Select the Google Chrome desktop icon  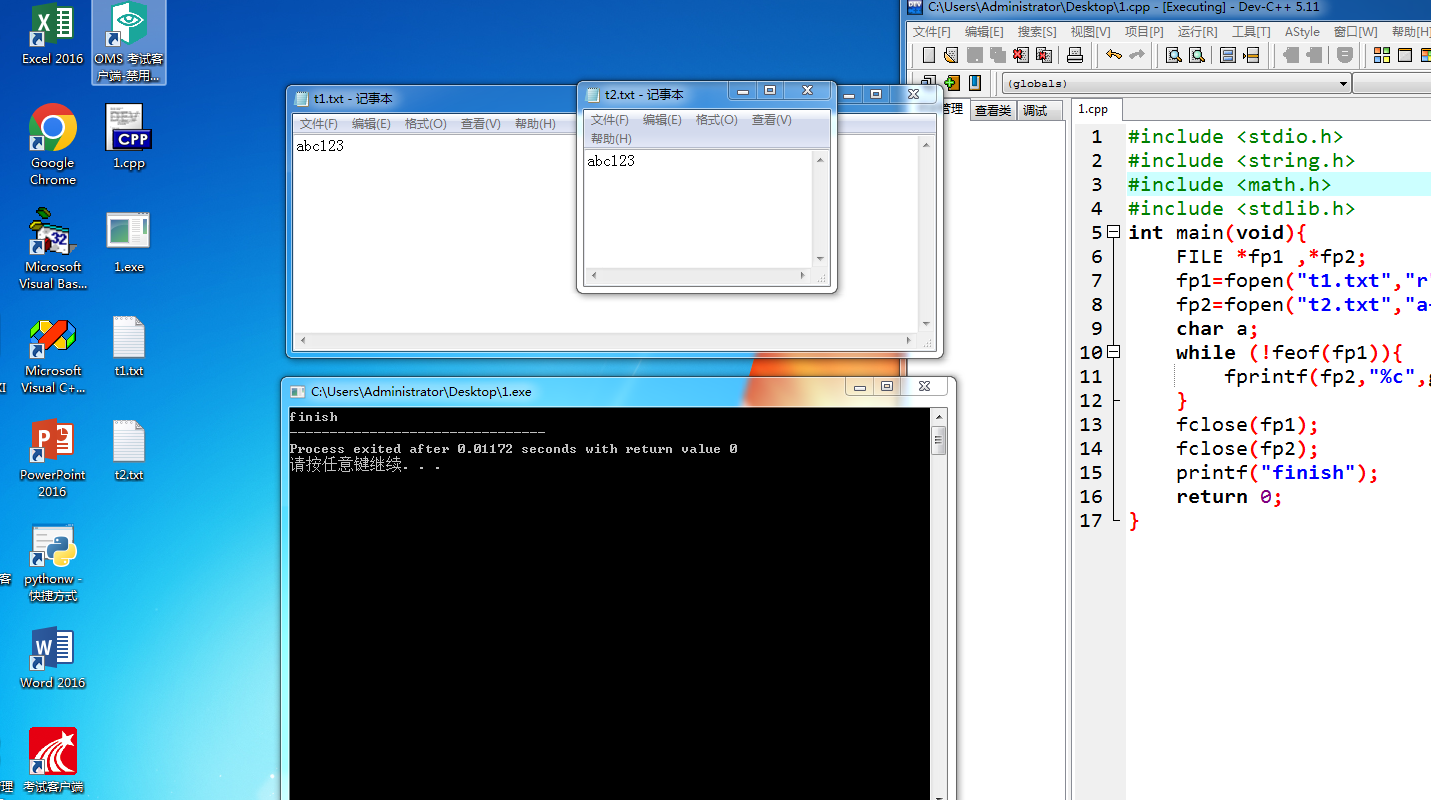[x=53, y=145]
